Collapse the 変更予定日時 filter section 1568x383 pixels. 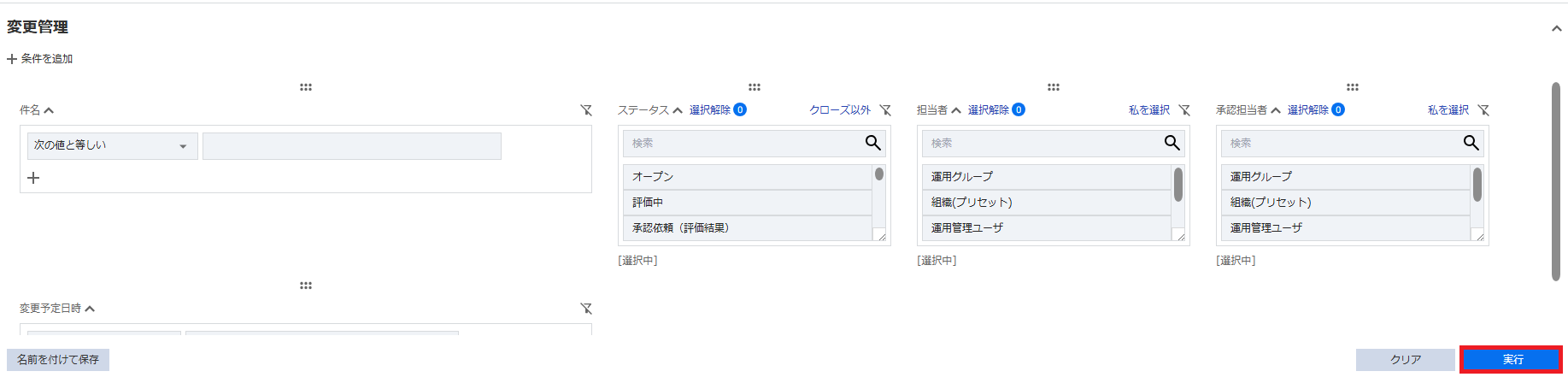90,309
